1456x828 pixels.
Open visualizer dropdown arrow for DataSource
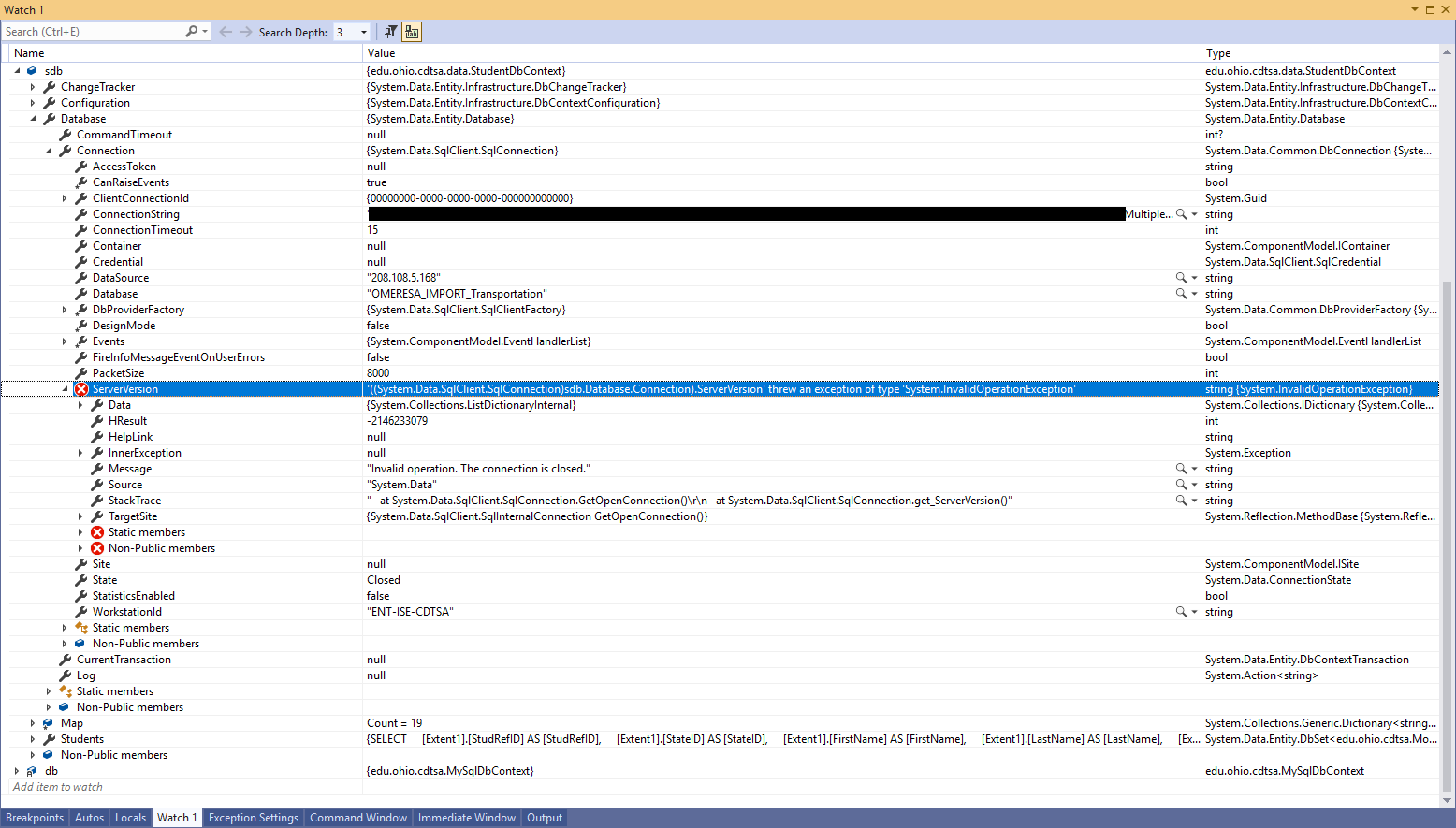tap(1194, 278)
